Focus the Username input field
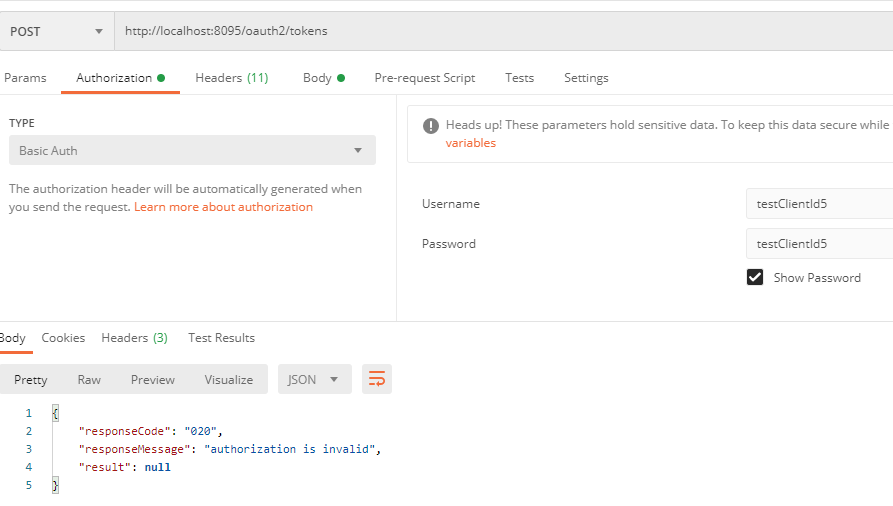Viewport: 893px width, 506px height. [820, 204]
